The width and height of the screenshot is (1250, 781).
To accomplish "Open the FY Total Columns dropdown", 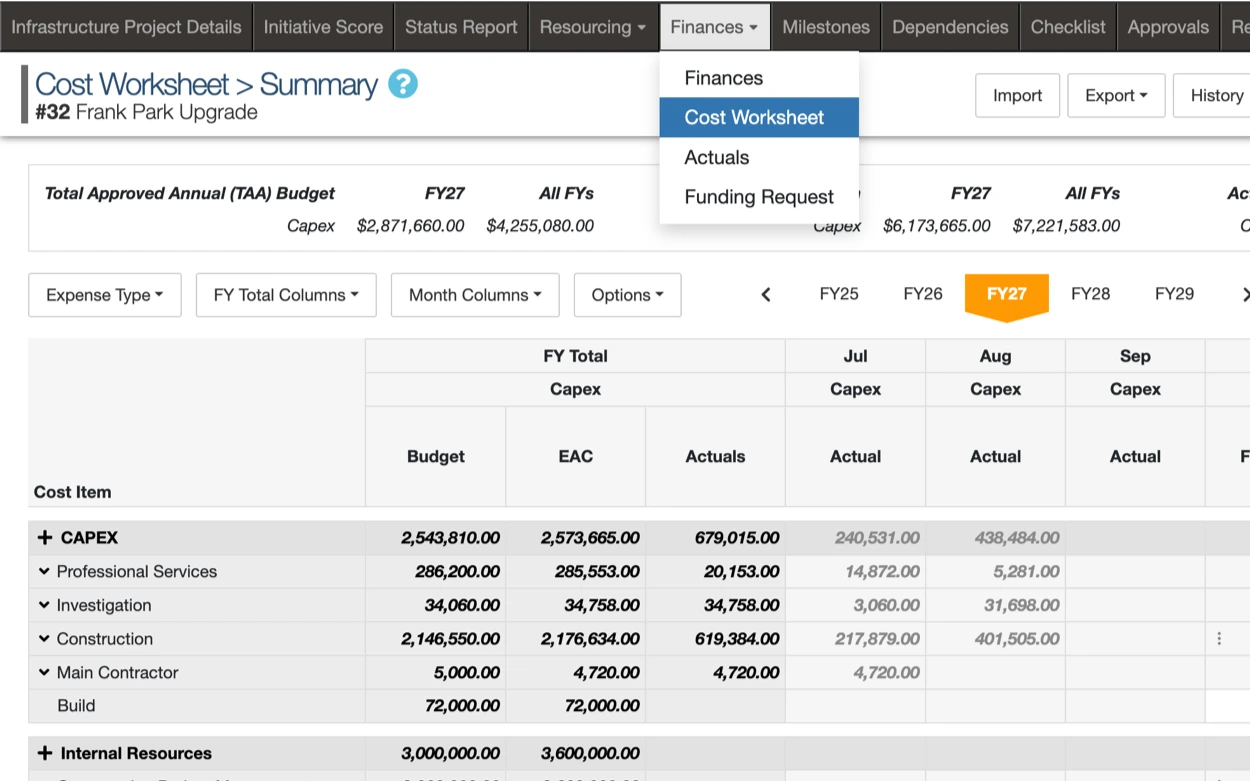I will click(286, 295).
